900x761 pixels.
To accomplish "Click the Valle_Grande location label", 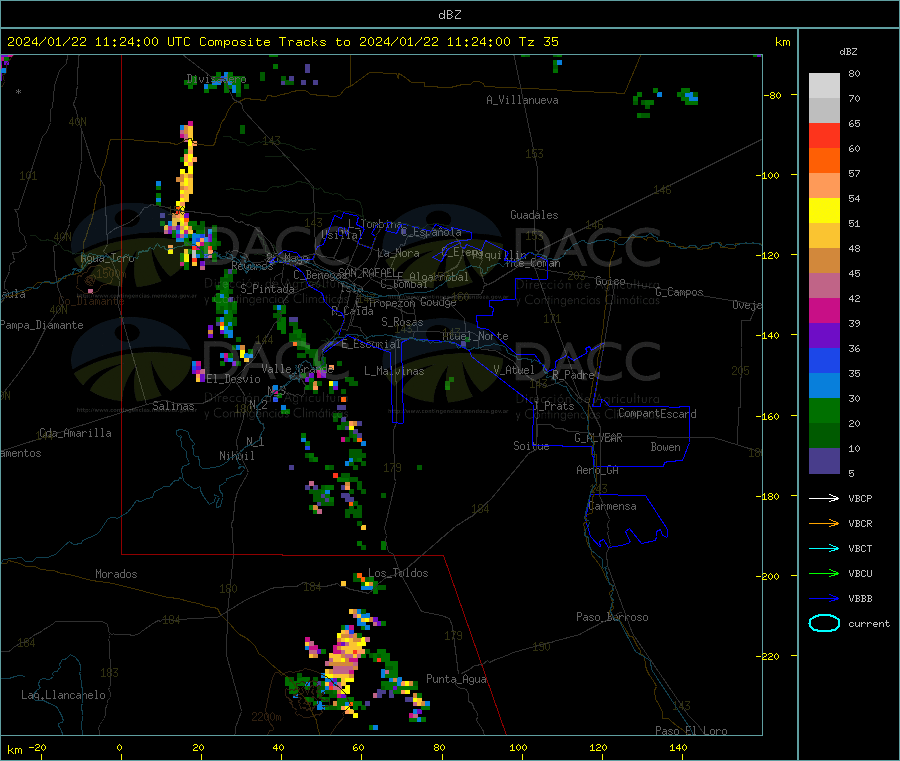I will click(297, 368).
